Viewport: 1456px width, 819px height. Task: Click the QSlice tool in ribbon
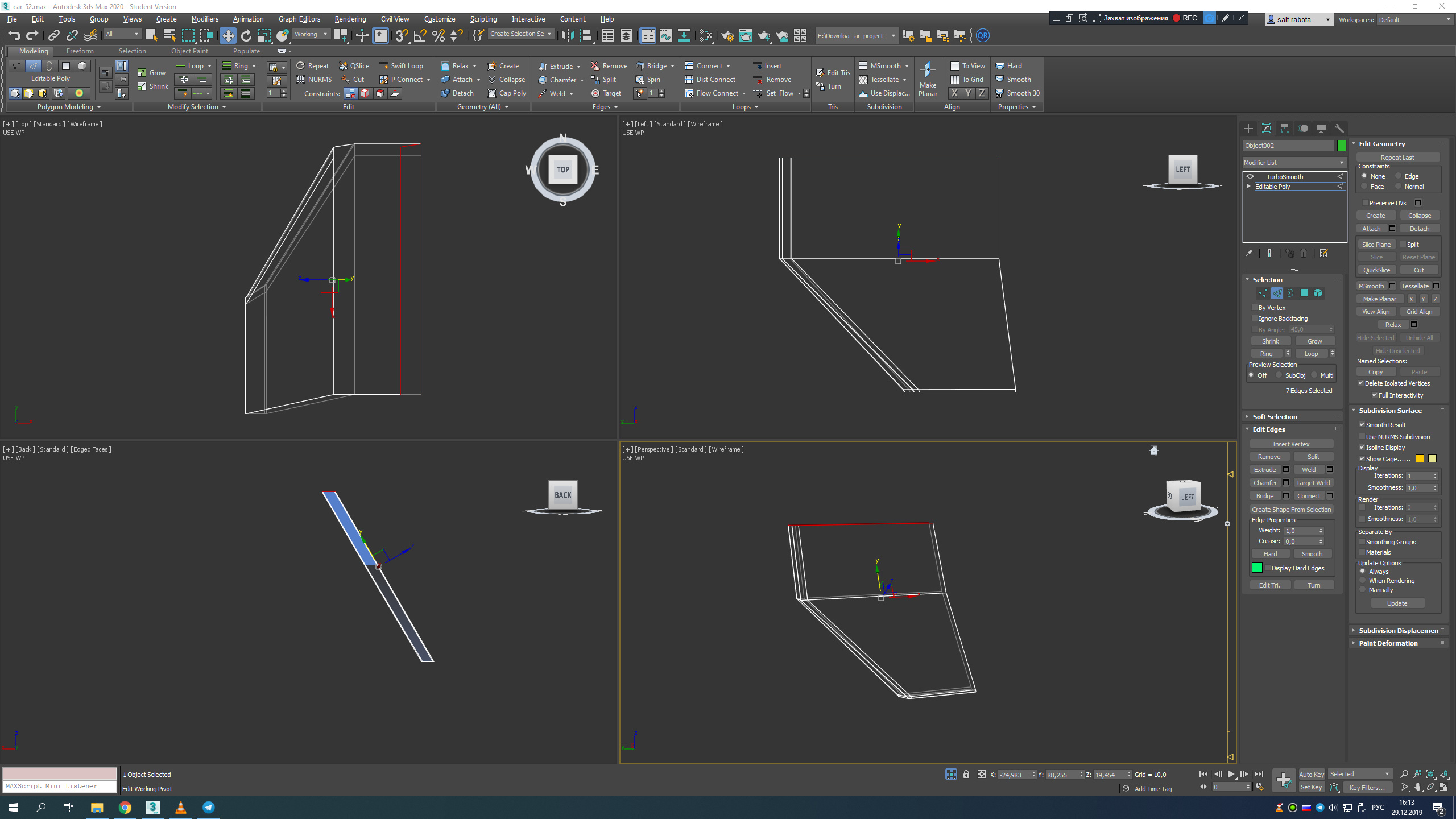tap(354, 66)
